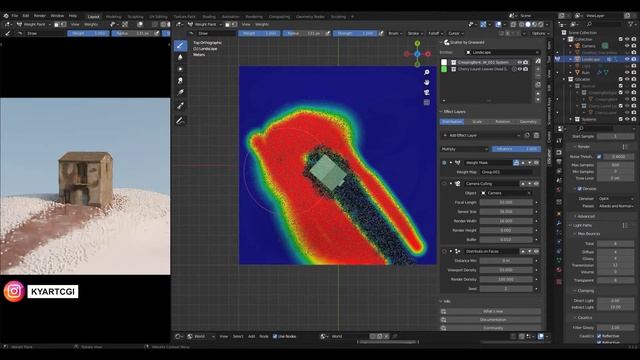Toggle Denoise checkbox

click(579, 189)
